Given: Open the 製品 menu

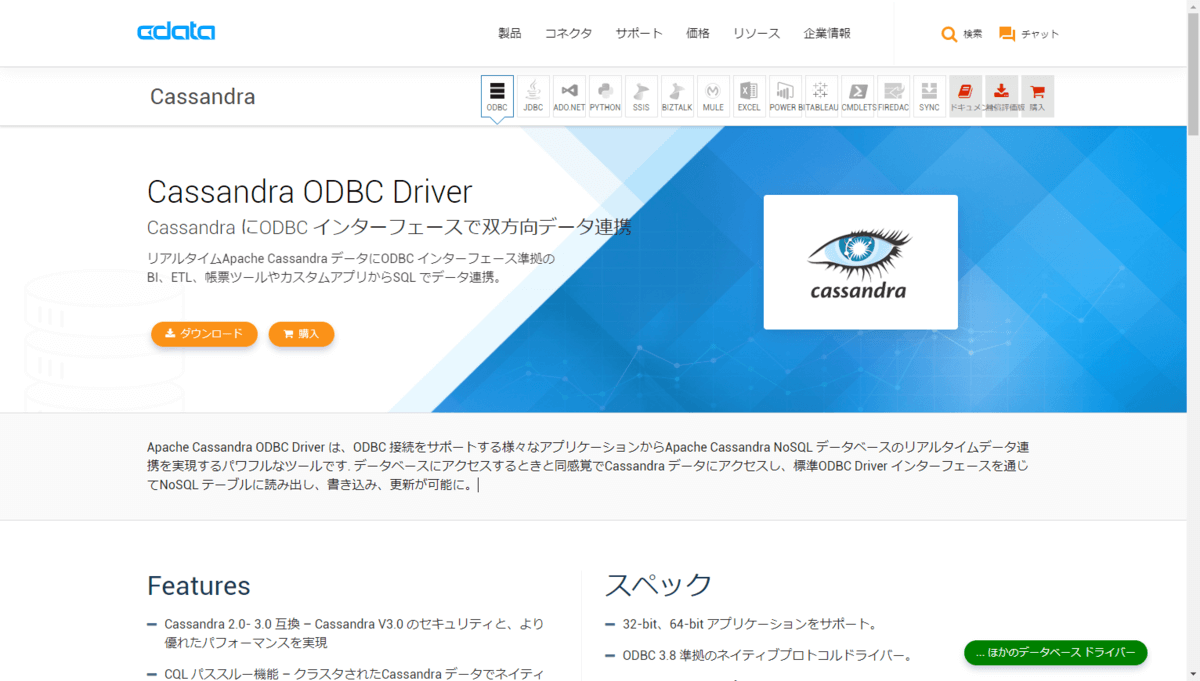Looking at the screenshot, I should (510, 33).
